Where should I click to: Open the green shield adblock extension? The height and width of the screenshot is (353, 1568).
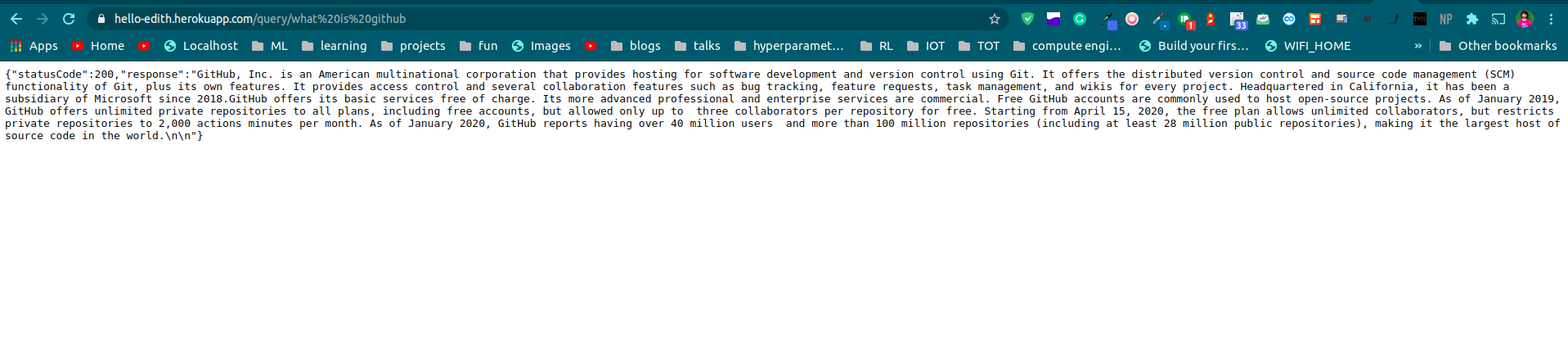click(x=1027, y=19)
